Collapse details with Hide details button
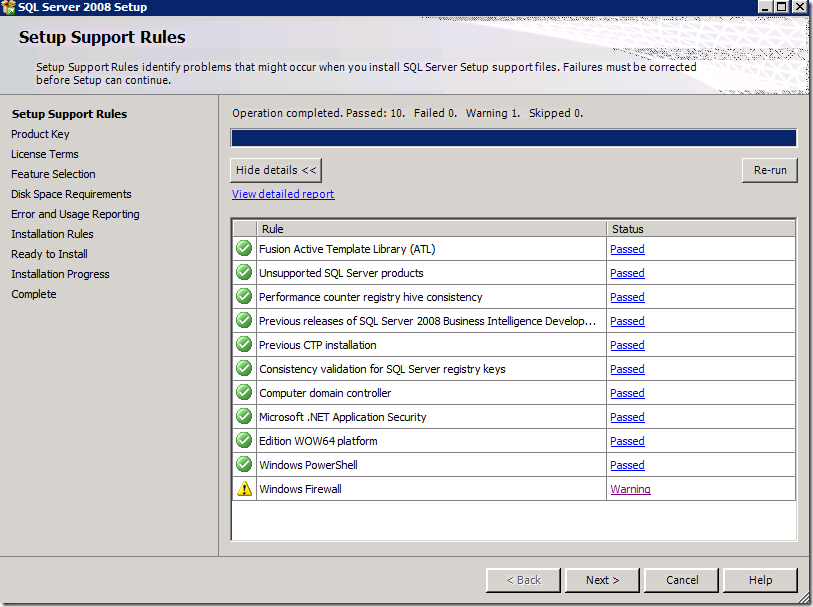The width and height of the screenshot is (813, 607). coord(276,170)
